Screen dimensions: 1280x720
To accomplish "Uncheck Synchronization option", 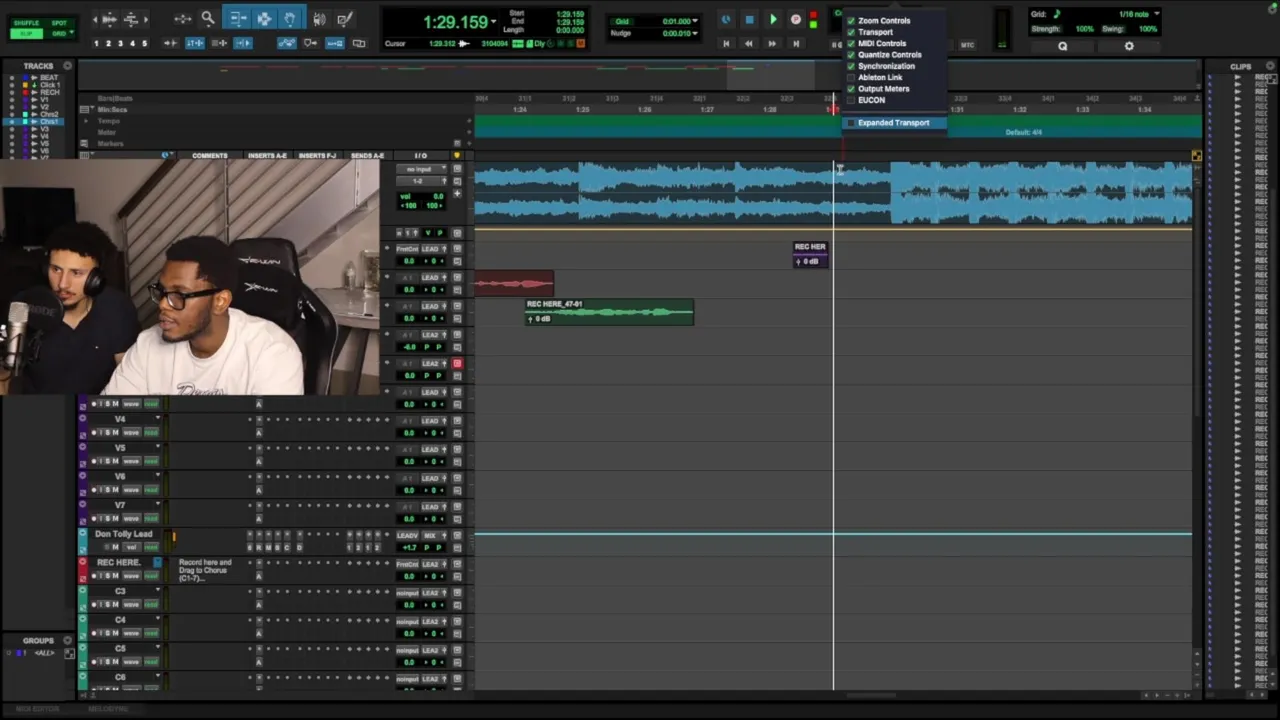I will 886,66.
